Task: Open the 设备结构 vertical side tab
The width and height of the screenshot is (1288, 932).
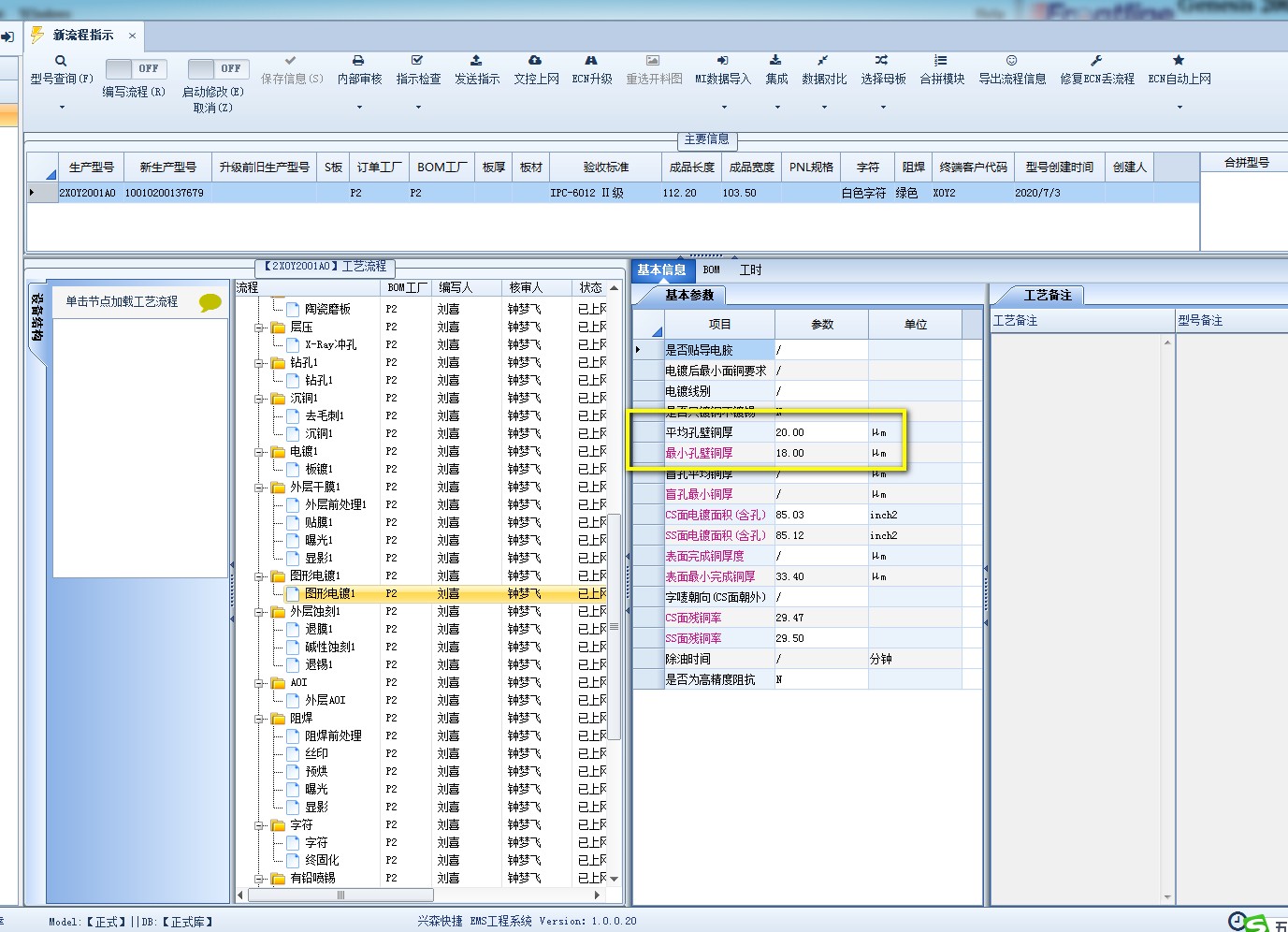Action: coord(36,318)
